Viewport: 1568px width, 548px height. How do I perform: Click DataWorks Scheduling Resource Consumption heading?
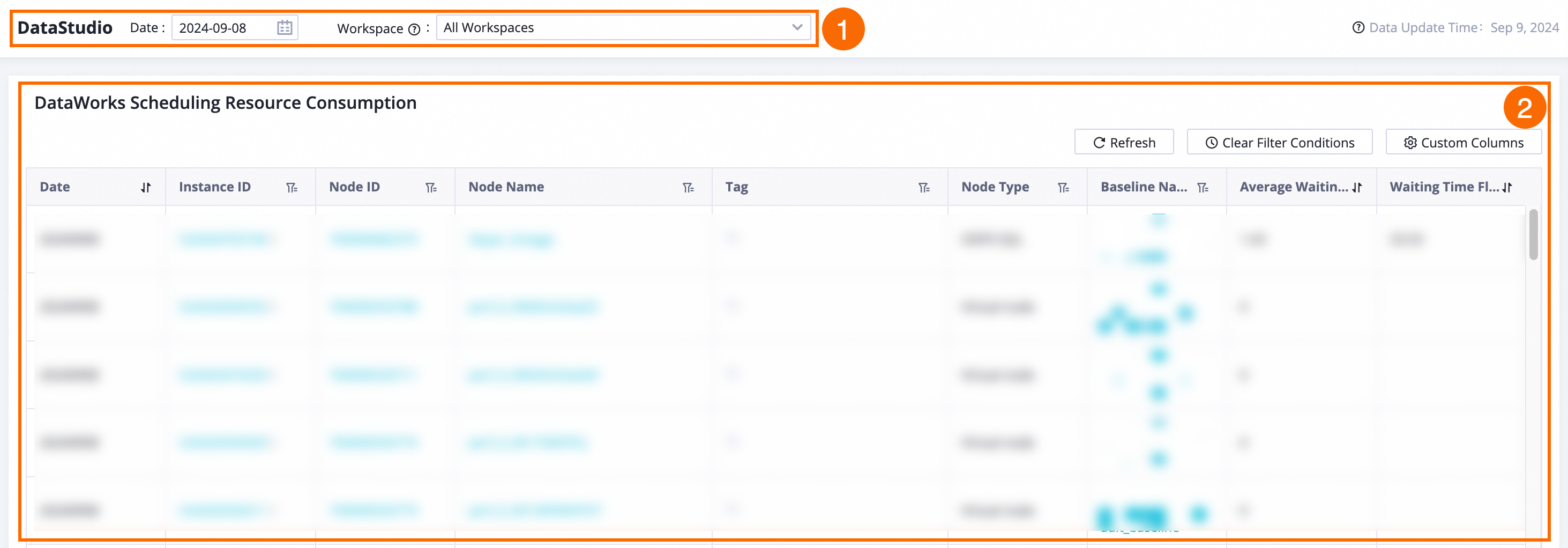225,102
